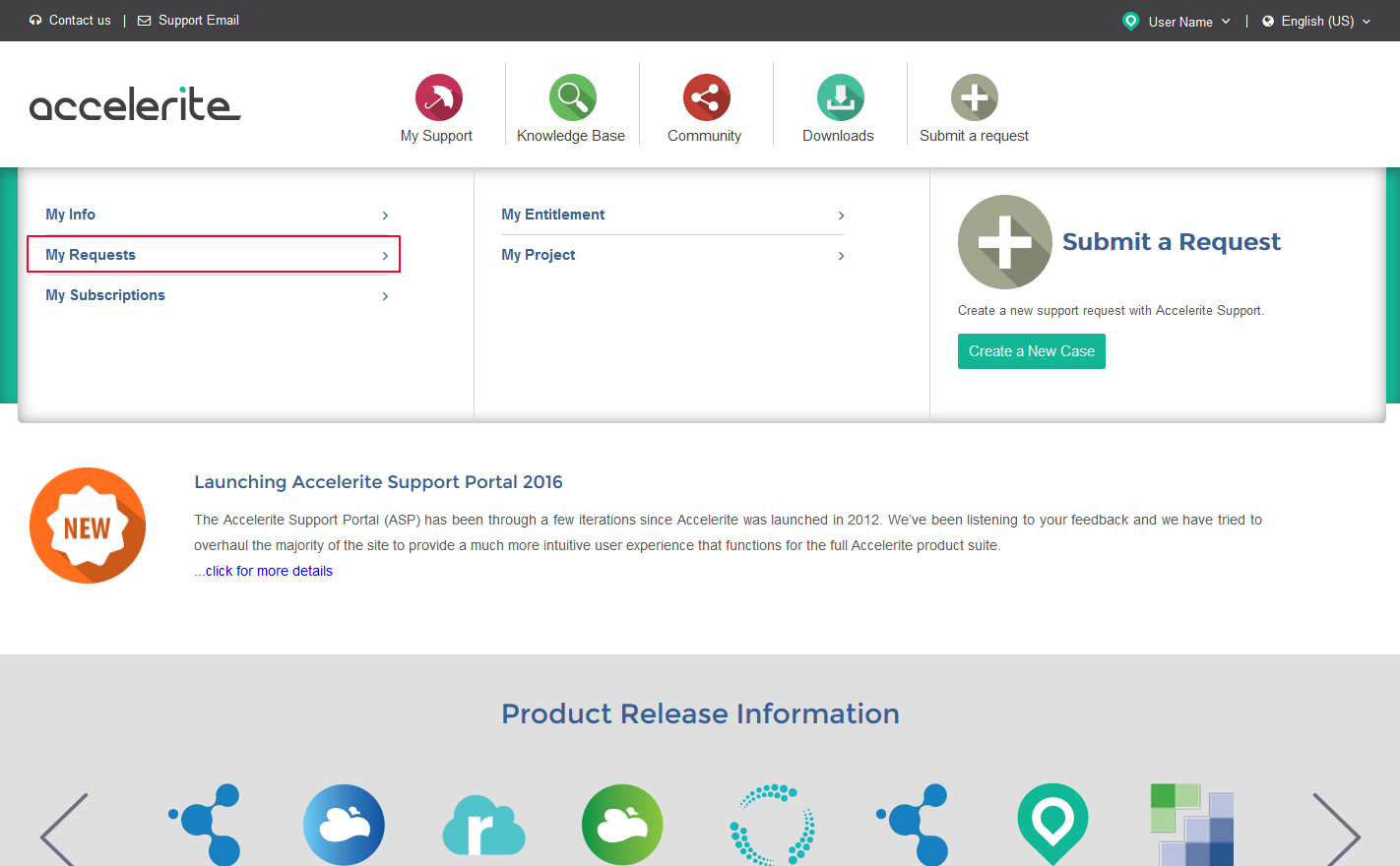This screenshot has width=1400, height=866.
Task: Select the Submit a request plus icon in navigation
Action: pyautogui.click(x=975, y=97)
